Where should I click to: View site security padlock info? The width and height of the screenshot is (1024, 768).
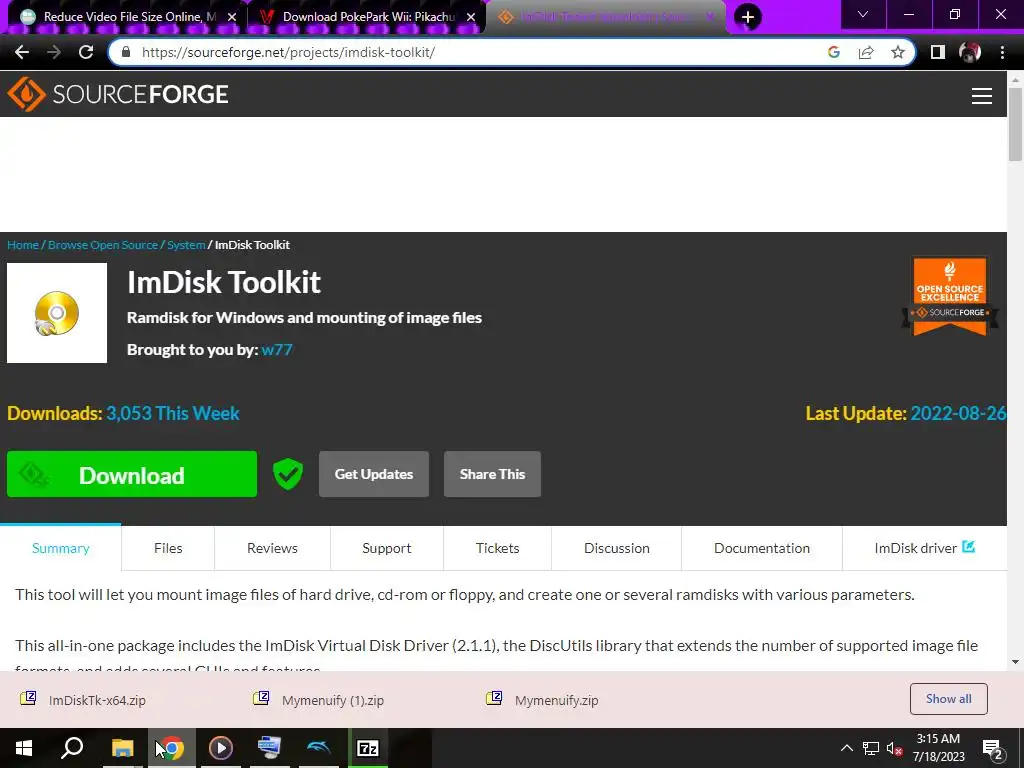point(126,52)
